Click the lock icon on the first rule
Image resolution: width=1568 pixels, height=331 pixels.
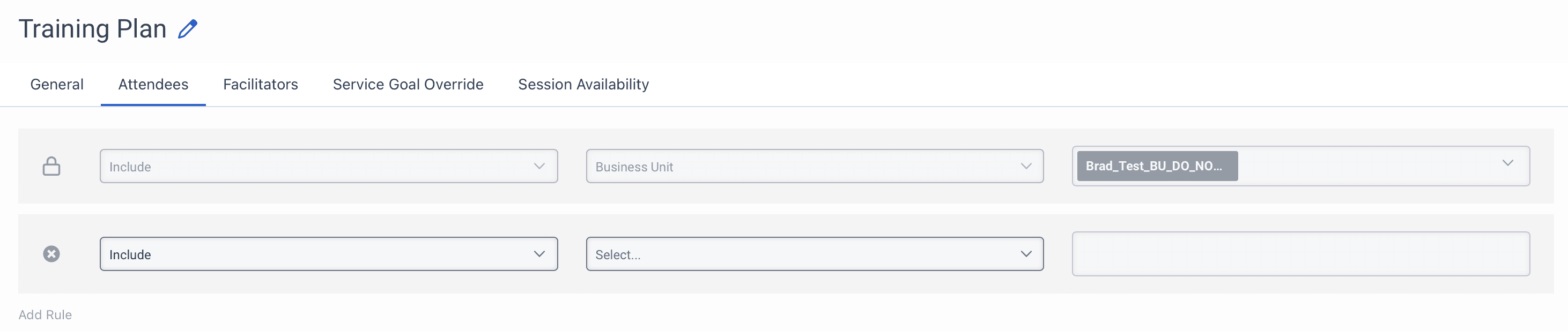(53, 166)
